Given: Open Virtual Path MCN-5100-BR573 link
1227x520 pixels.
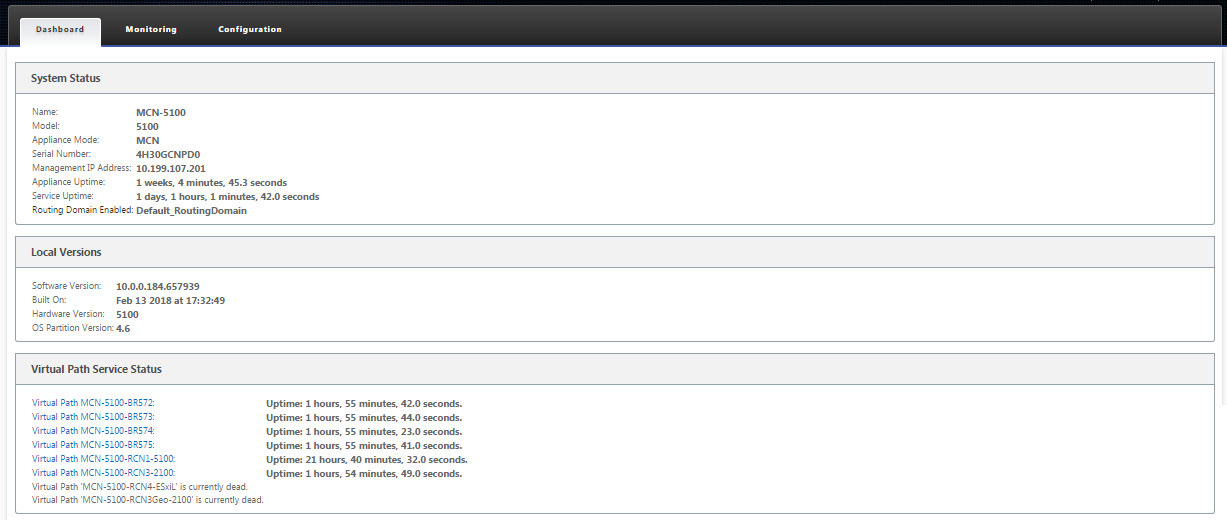Looking at the screenshot, I should pos(93,417).
